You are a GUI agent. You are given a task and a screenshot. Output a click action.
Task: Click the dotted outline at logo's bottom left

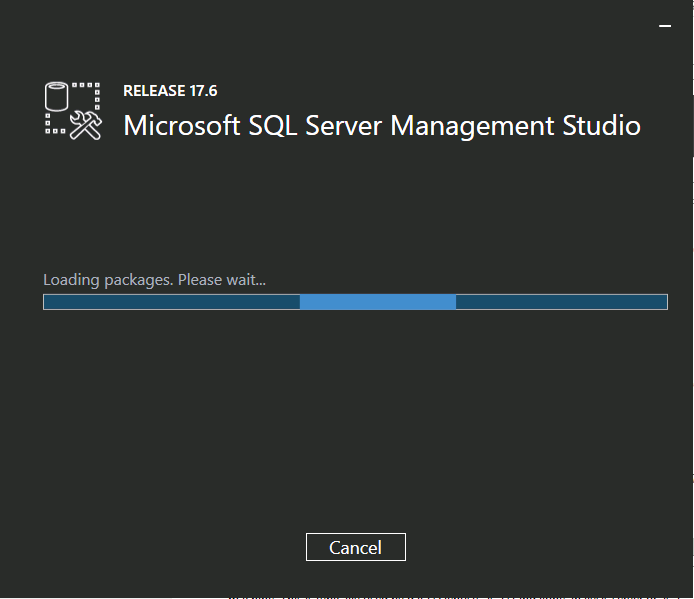tap(55, 124)
